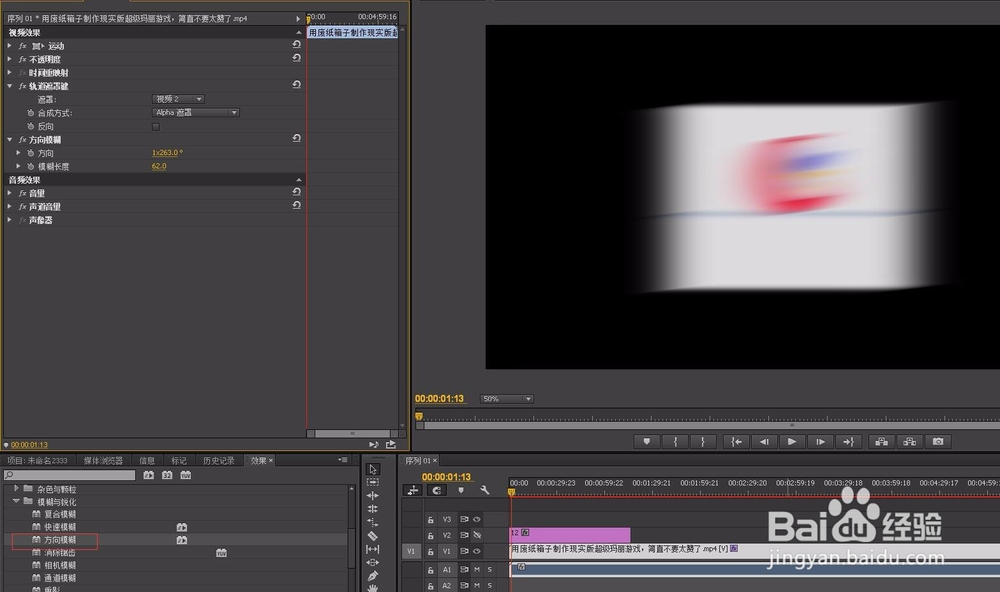Collapse the 轨道遮罩键 effect
The image size is (1000, 592).
point(10,86)
